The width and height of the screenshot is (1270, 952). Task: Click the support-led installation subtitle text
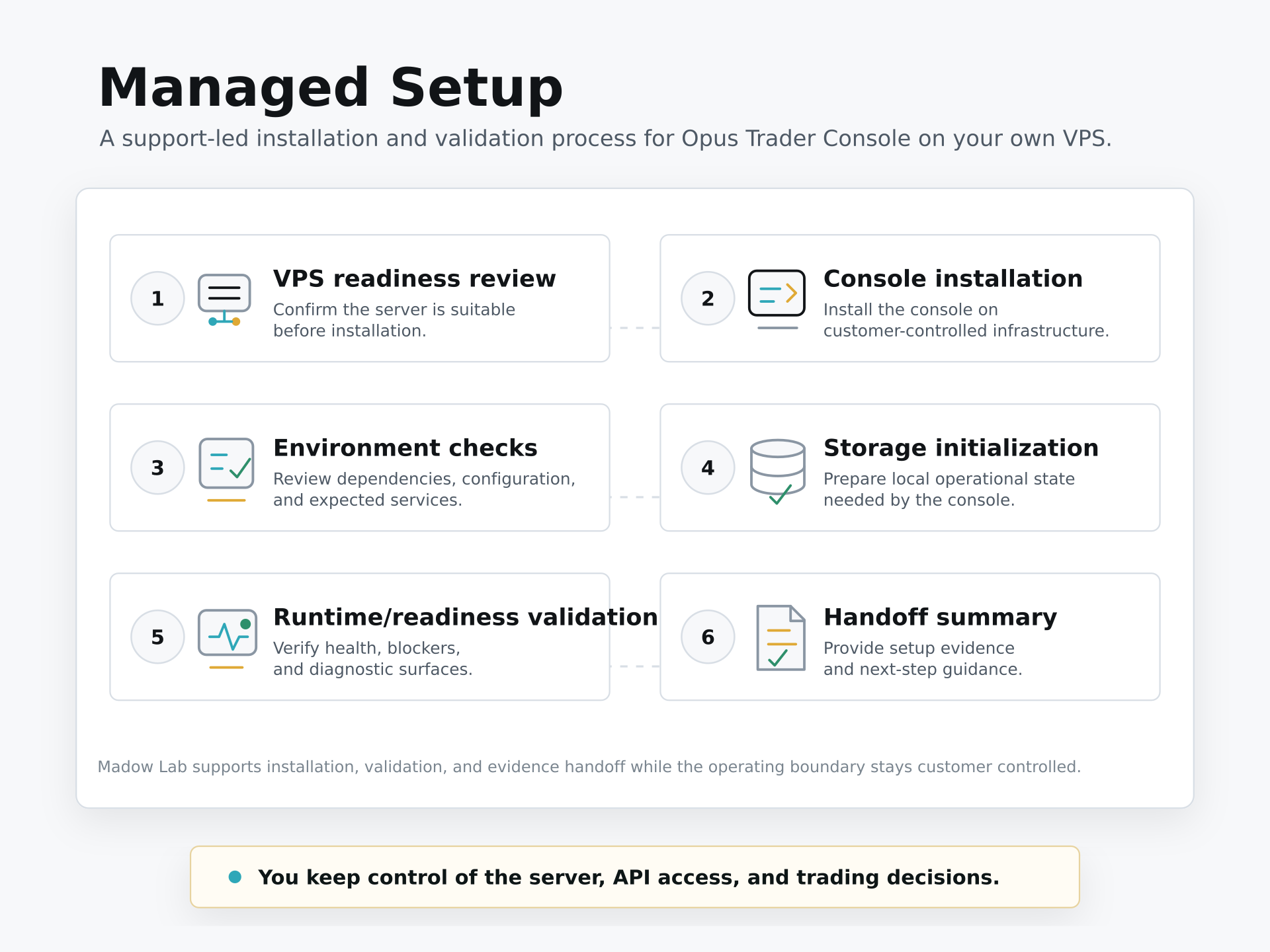[x=605, y=139]
